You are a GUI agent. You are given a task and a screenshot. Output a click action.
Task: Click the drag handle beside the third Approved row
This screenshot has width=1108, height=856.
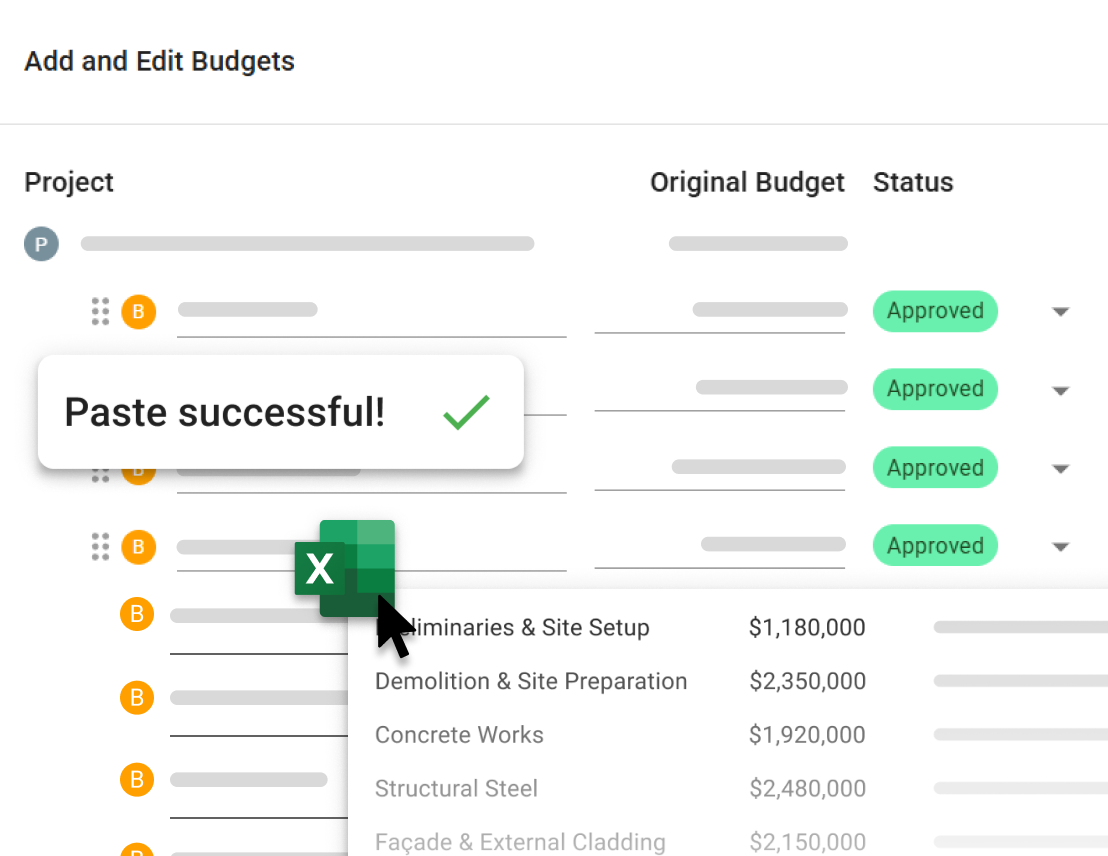pos(100,468)
